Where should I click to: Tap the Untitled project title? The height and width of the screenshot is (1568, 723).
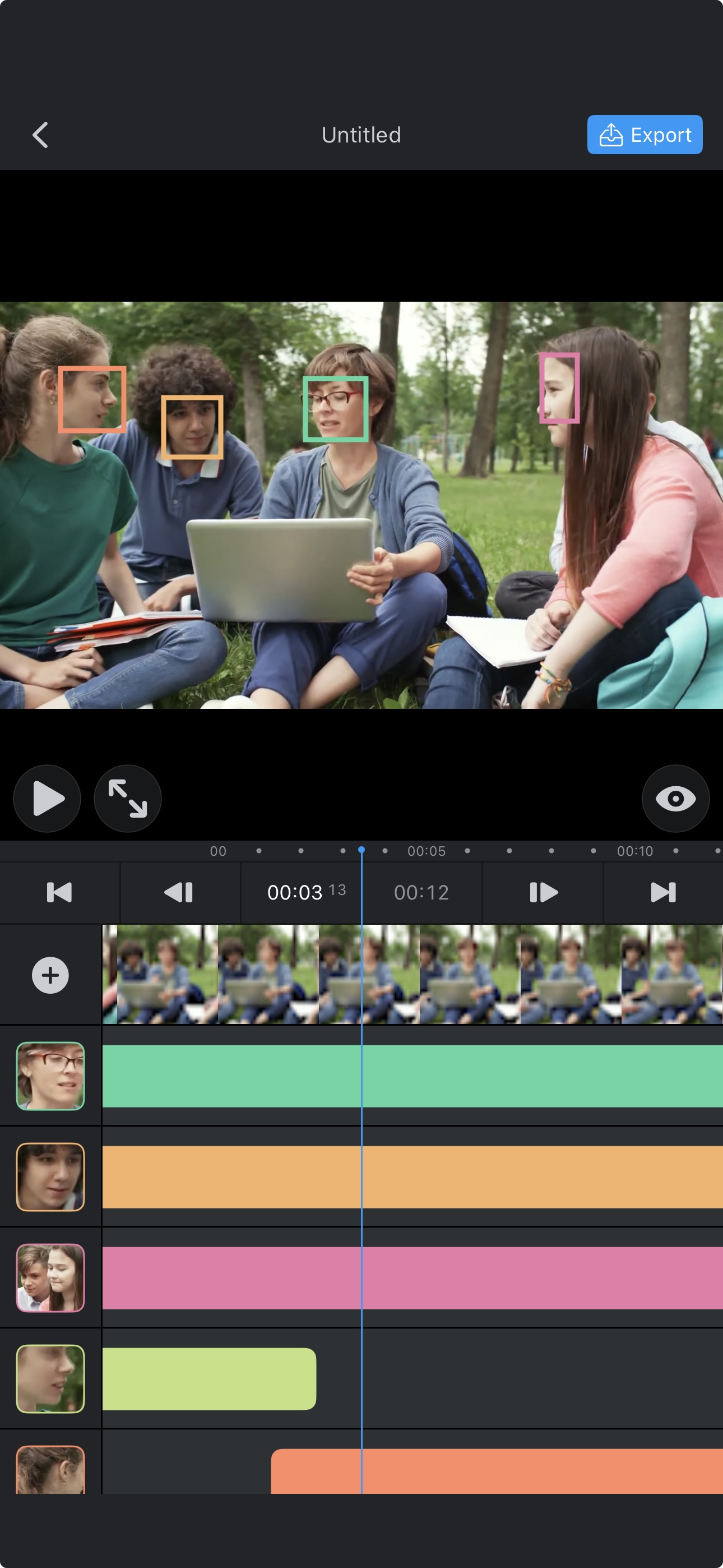coord(361,135)
